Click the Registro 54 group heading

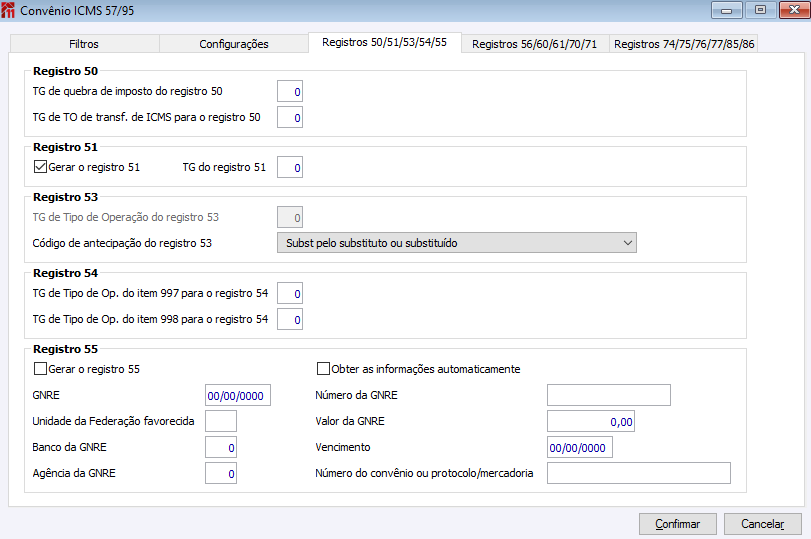[x=65, y=273]
